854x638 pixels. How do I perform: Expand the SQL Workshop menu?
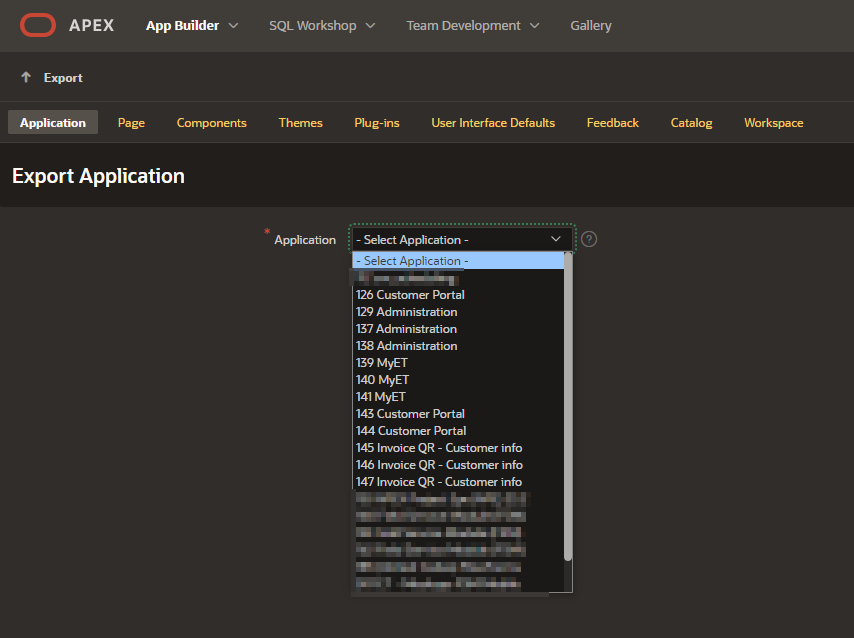pyautogui.click(x=322, y=25)
